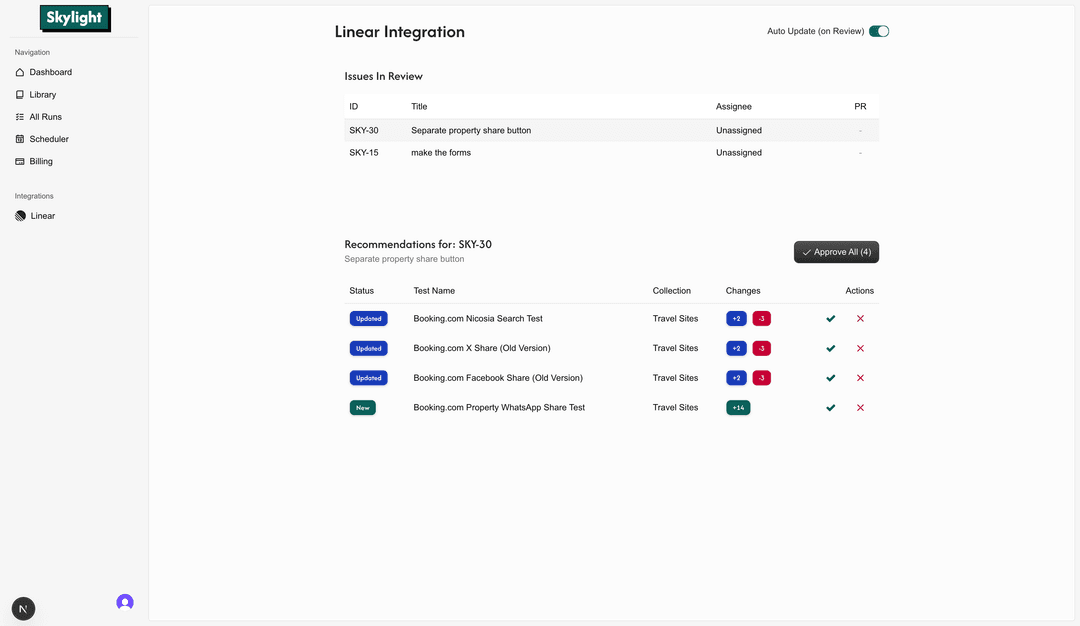Click -3 badge for Nicosia Search Test
This screenshot has height=626, width=1080.
point(761,319)
